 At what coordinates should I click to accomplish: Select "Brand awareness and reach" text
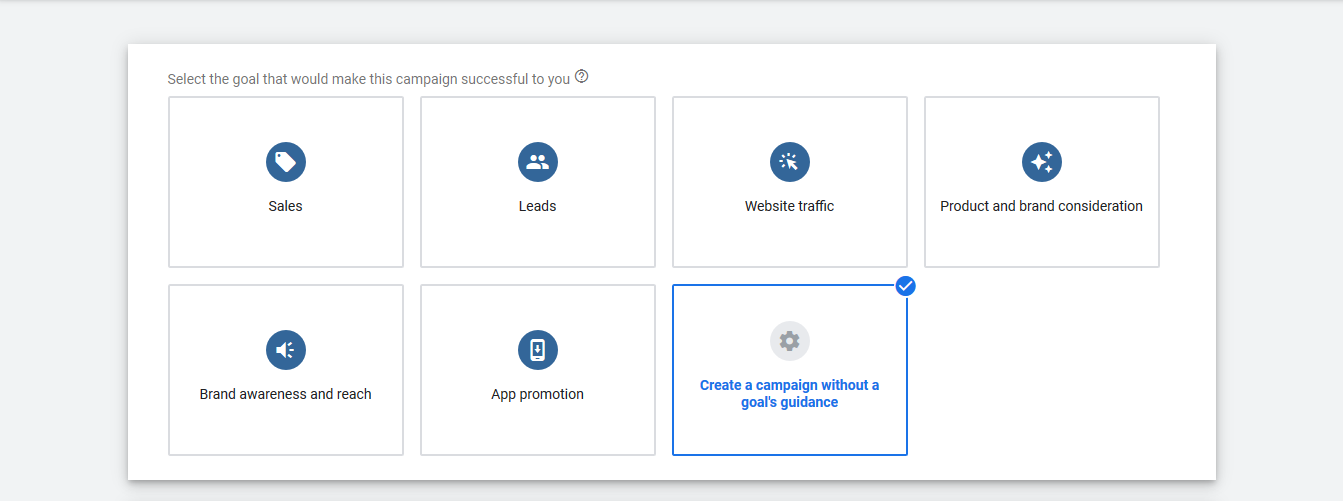click(285, 394)
